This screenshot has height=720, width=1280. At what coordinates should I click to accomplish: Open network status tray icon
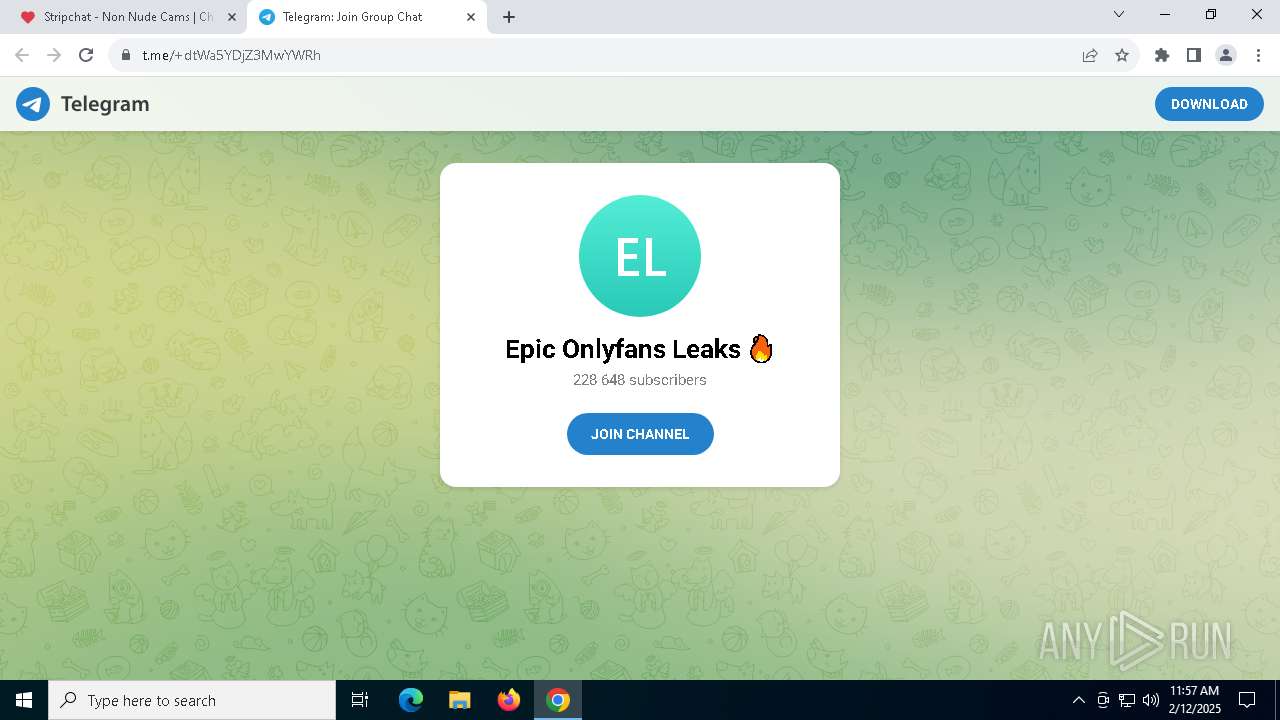click(1127, 700)
